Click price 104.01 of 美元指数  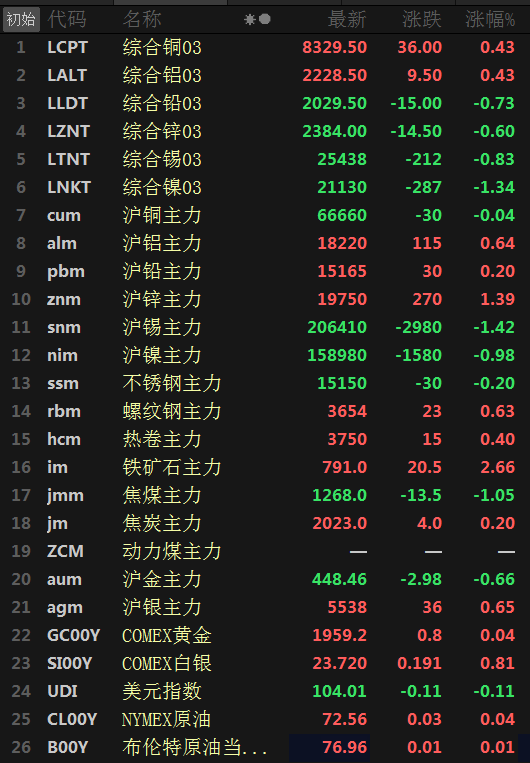click(x=339, y=691)
